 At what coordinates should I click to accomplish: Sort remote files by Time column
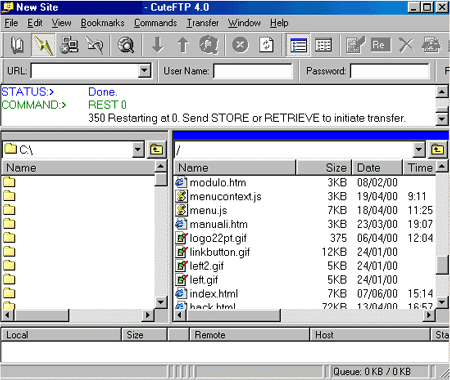(419, 168)
